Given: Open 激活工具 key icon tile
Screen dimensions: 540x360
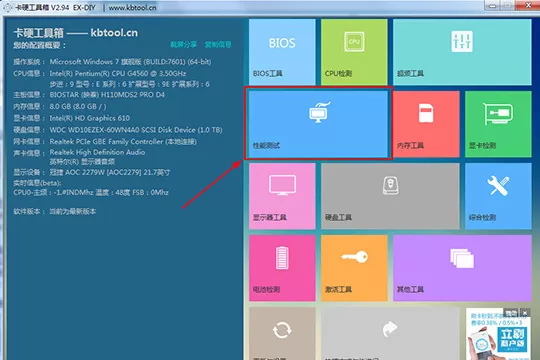Looking at the screenshot, I should click(x=354, y=268).
